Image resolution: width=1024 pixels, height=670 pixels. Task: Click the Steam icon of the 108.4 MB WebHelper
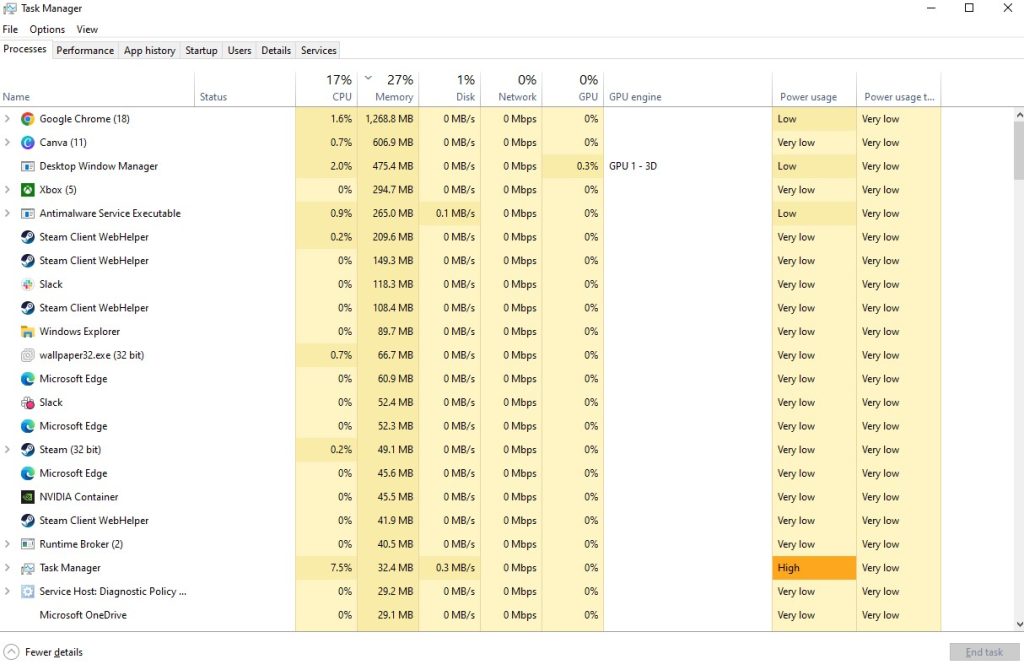point(27,308)
